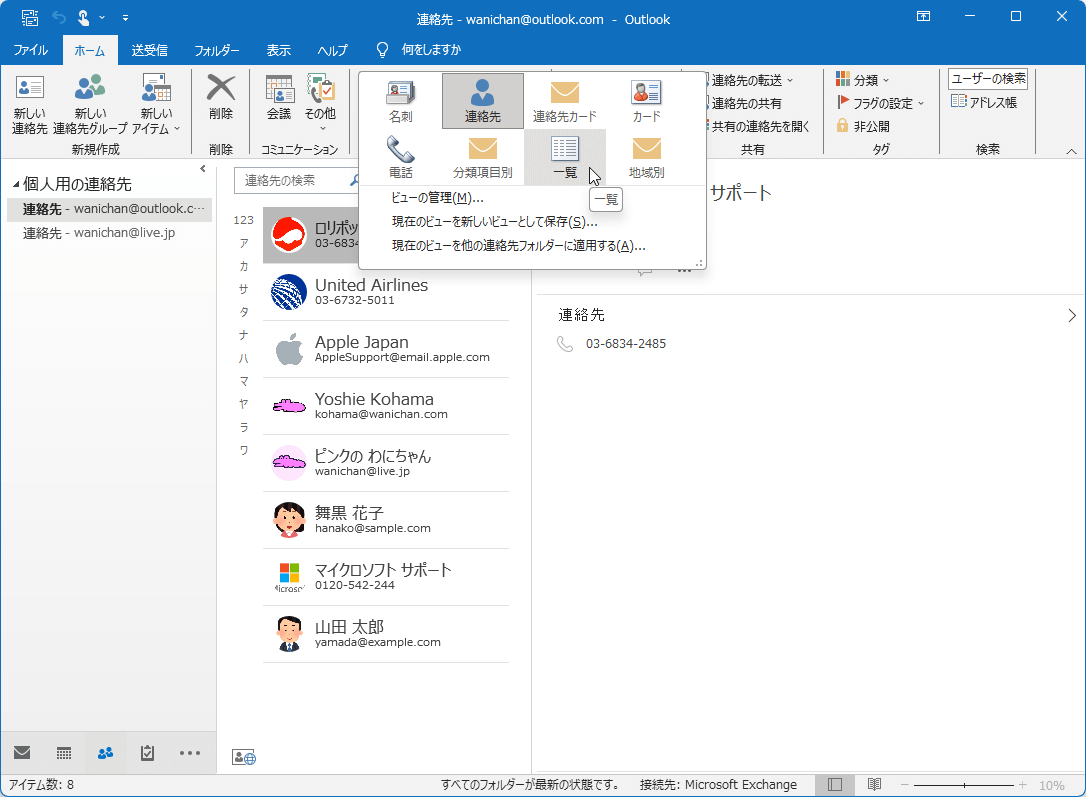Open the その他 communication dropdown
The width and height of the screenshot is (1086, 797).
pos(321,102)
